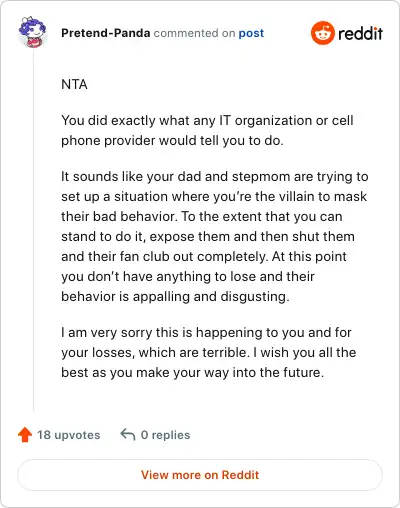Click the "18 upvotes" count

point(68,435)
